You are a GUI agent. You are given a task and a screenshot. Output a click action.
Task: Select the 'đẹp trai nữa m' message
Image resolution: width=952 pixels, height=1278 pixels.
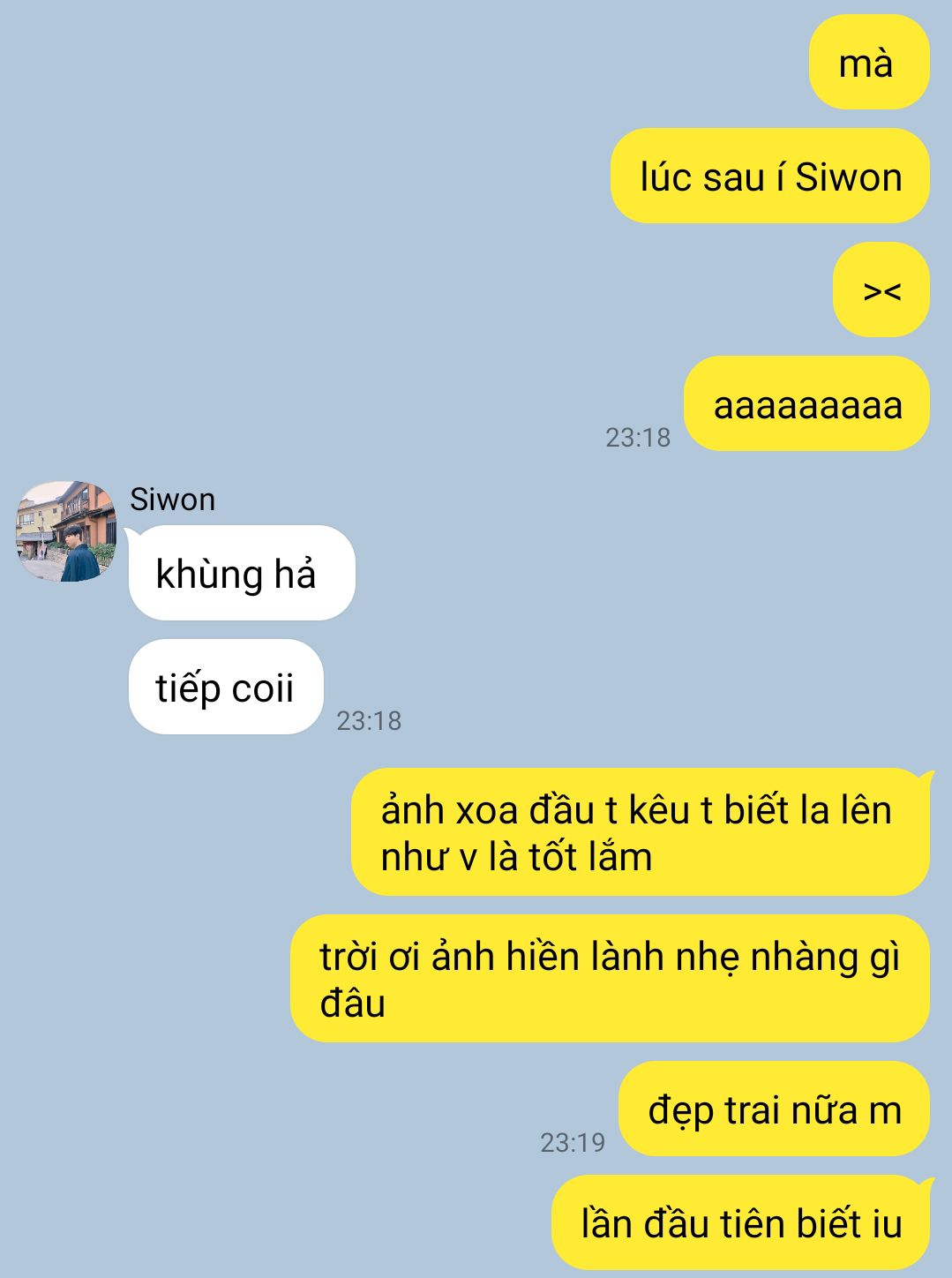pyautogui.click(x=774, y=1109)
